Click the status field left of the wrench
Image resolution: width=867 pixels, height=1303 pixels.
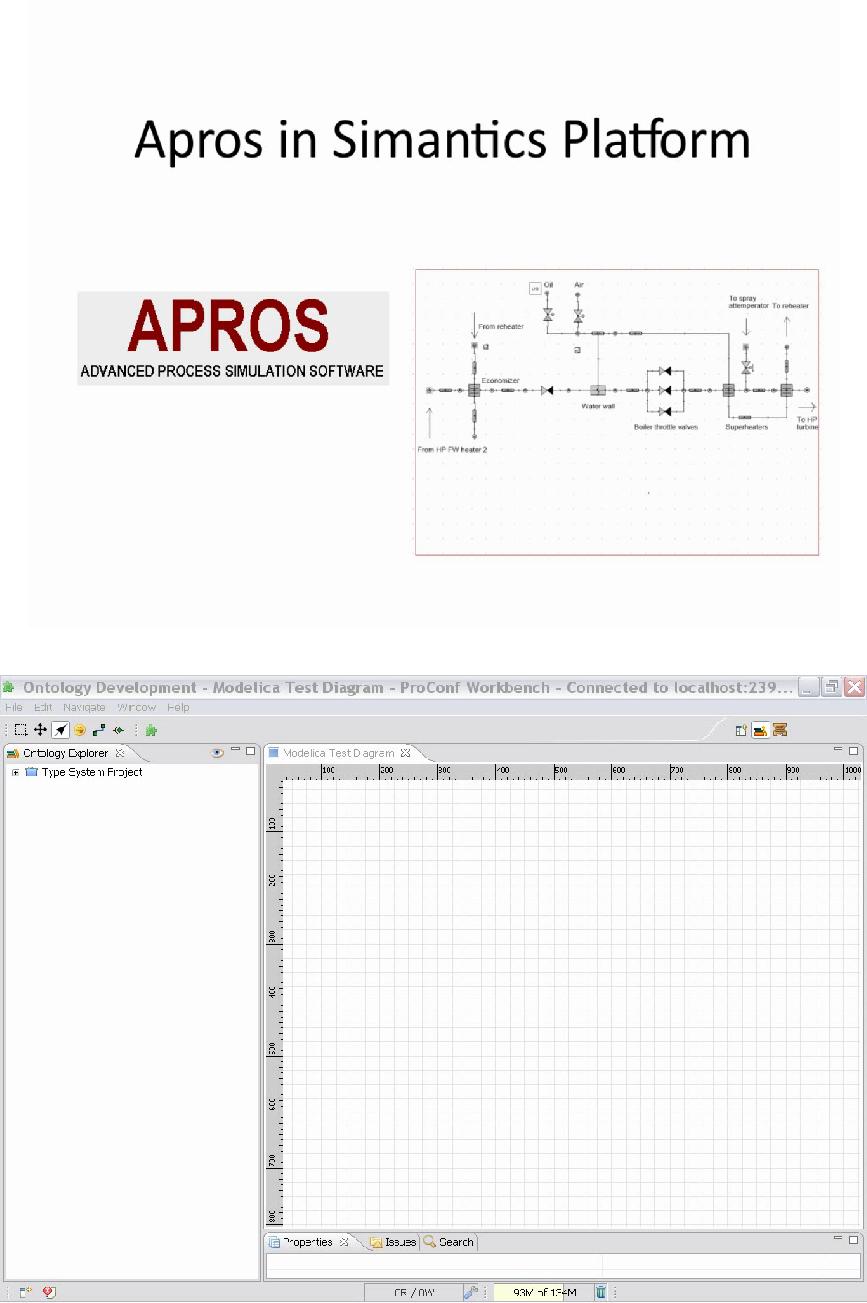click(413, 1292)
